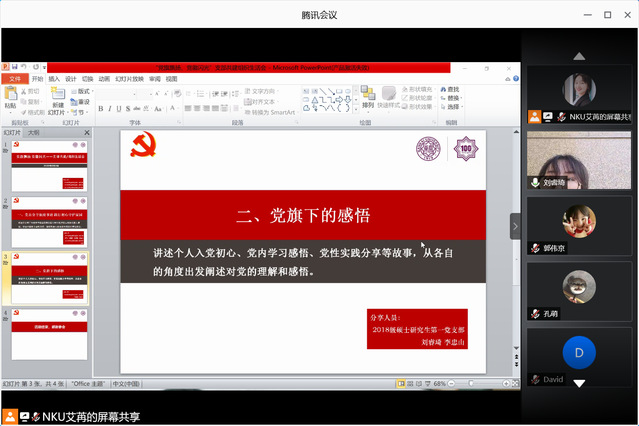
Task: Click the Paste icon in the clipboard group
Action: coord(10,97)
